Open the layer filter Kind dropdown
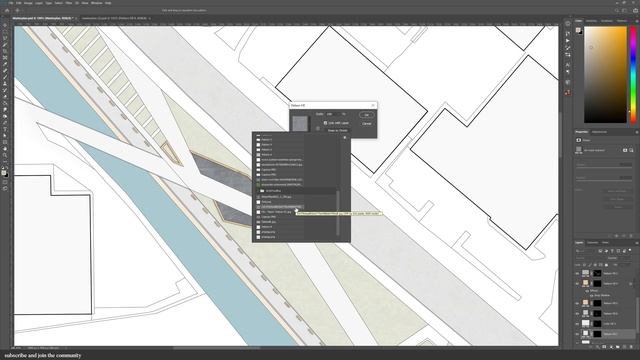This screenshot has height=360, width=640. click(585, 251)
